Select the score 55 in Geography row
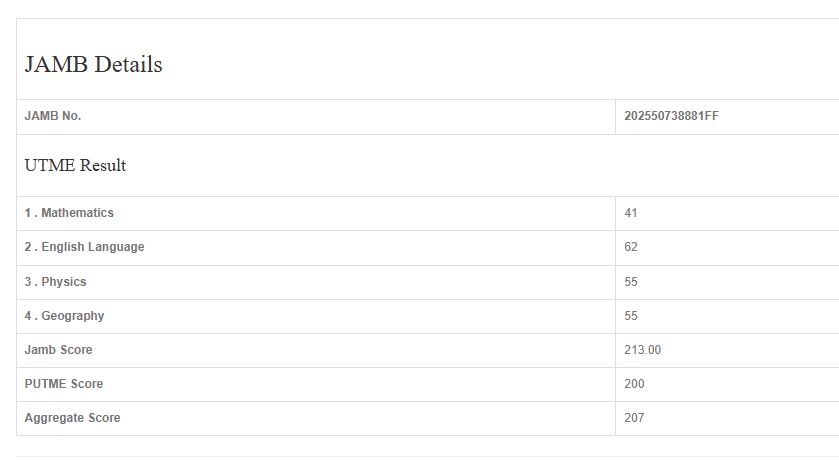 pos(631,316)
